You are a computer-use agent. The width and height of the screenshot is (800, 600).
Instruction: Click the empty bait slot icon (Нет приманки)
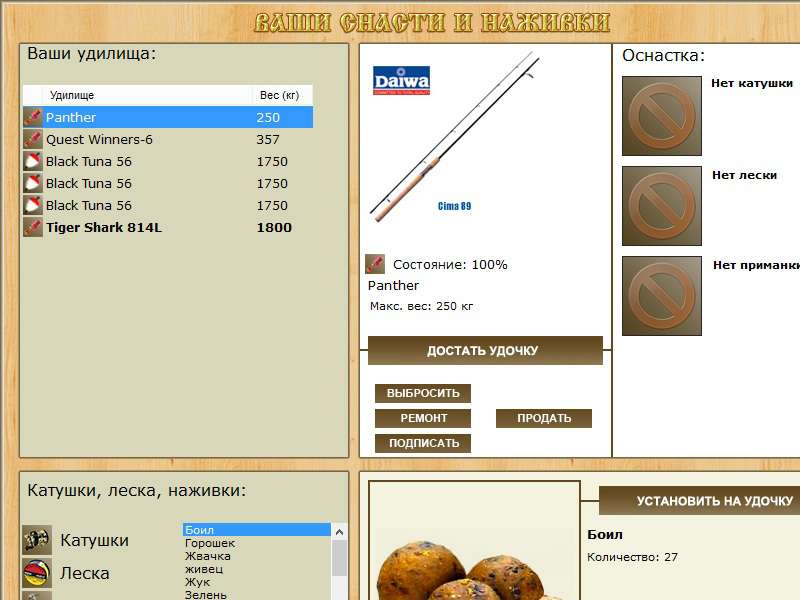point(662,296)
